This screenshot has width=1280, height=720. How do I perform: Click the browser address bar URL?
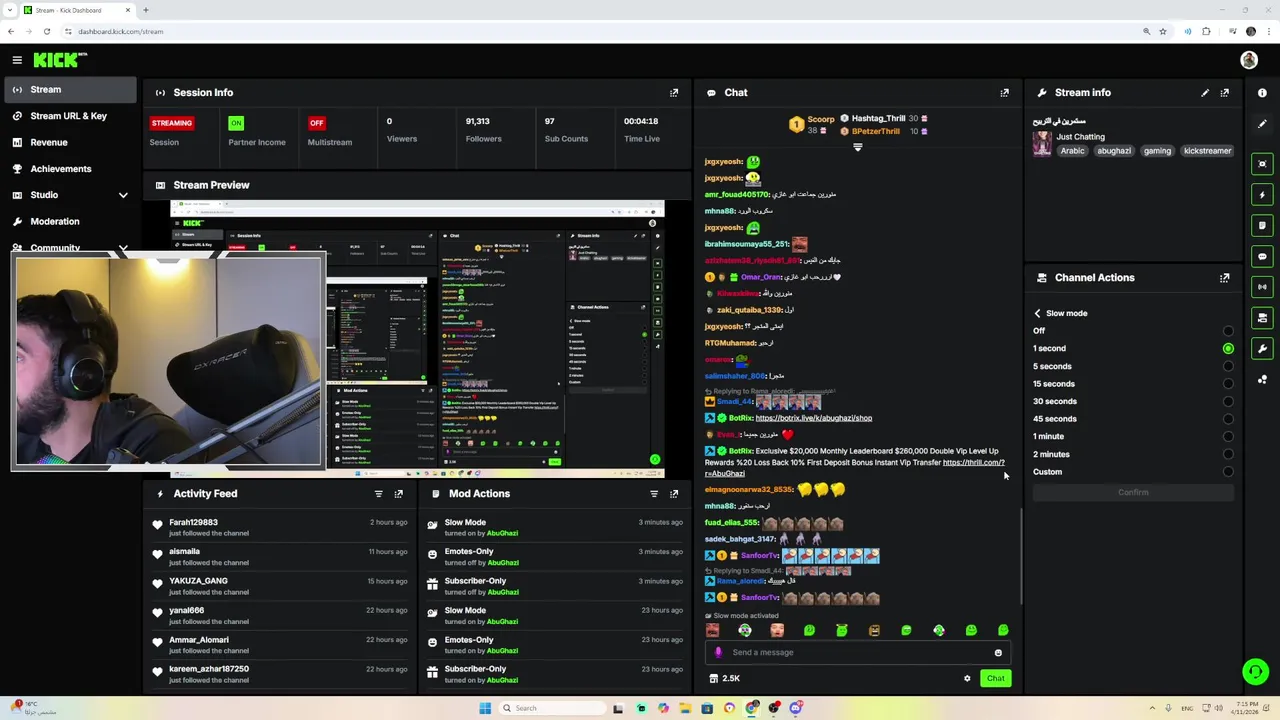point(121,31)
